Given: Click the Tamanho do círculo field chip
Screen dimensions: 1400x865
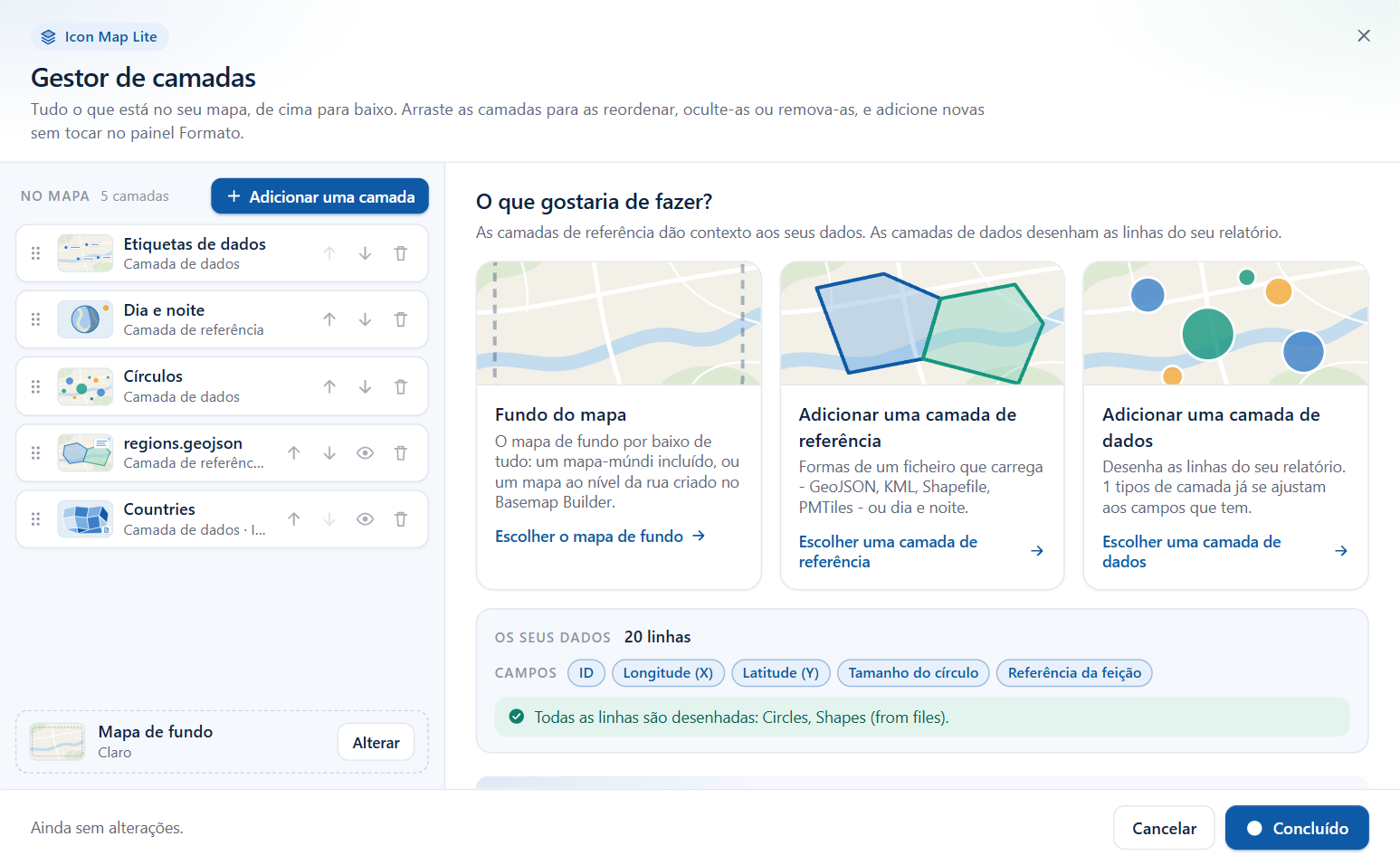Looking at the screenshot, I should click(x=913, y=672).
